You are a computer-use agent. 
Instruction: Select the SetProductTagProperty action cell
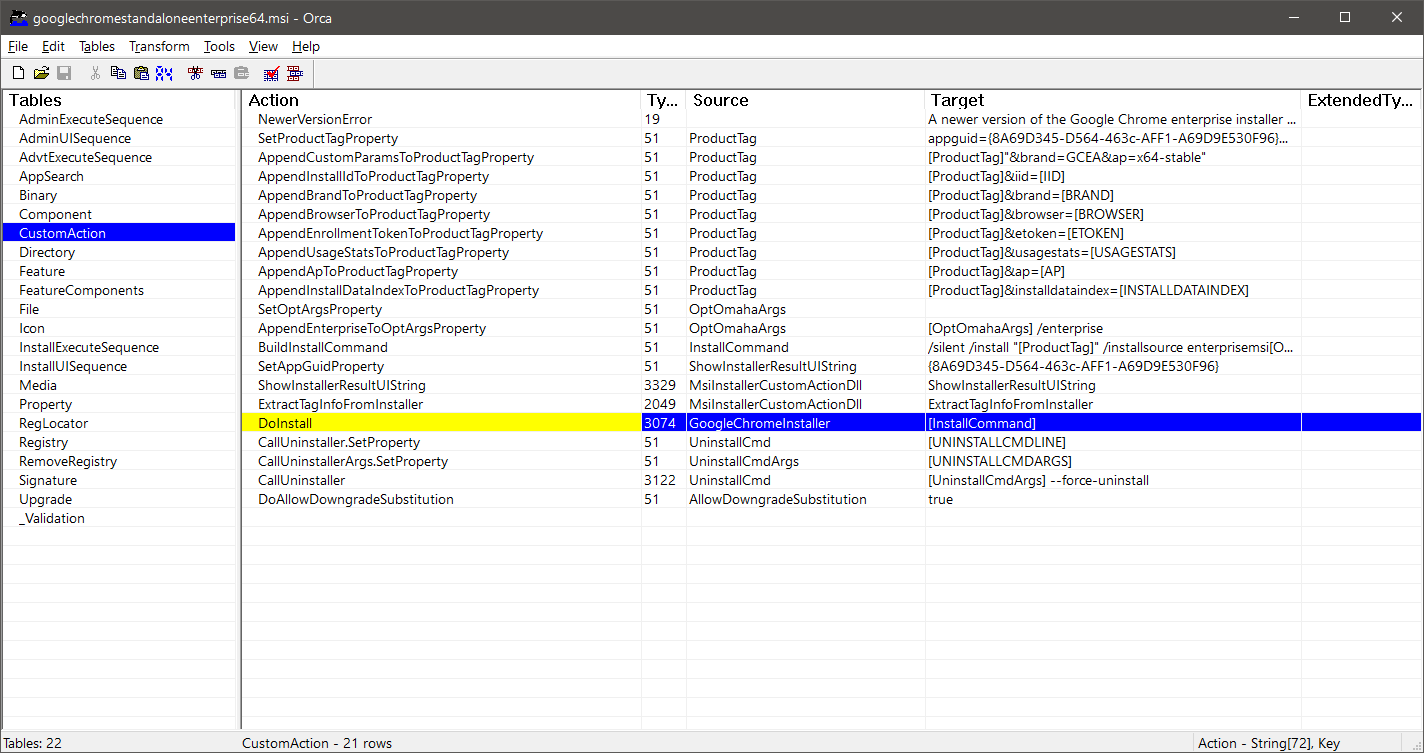pyautogui.click(x=442, y=138)
